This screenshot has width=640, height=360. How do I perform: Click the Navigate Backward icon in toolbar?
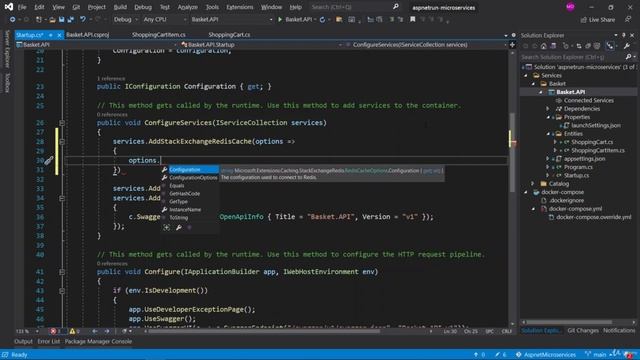(12, 19)
